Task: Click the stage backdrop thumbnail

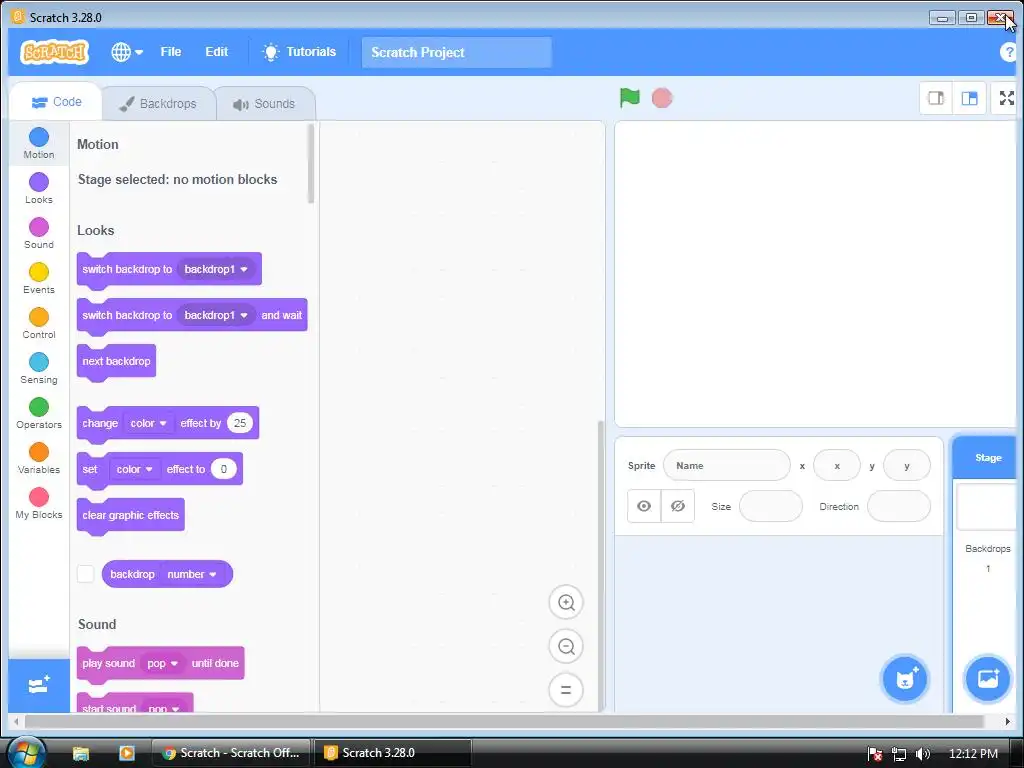Action: (988, 507)
